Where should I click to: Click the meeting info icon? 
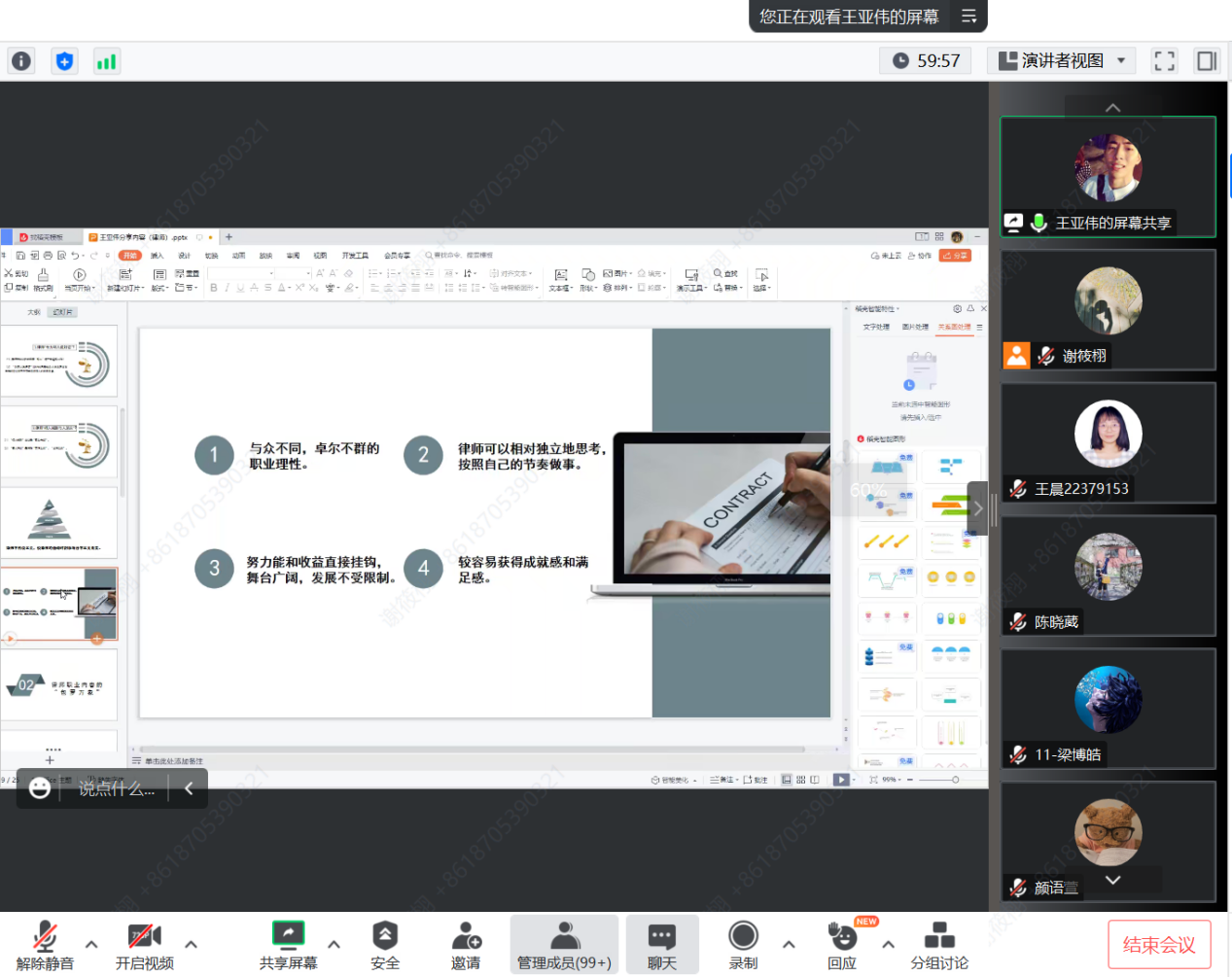pos(21,61)
